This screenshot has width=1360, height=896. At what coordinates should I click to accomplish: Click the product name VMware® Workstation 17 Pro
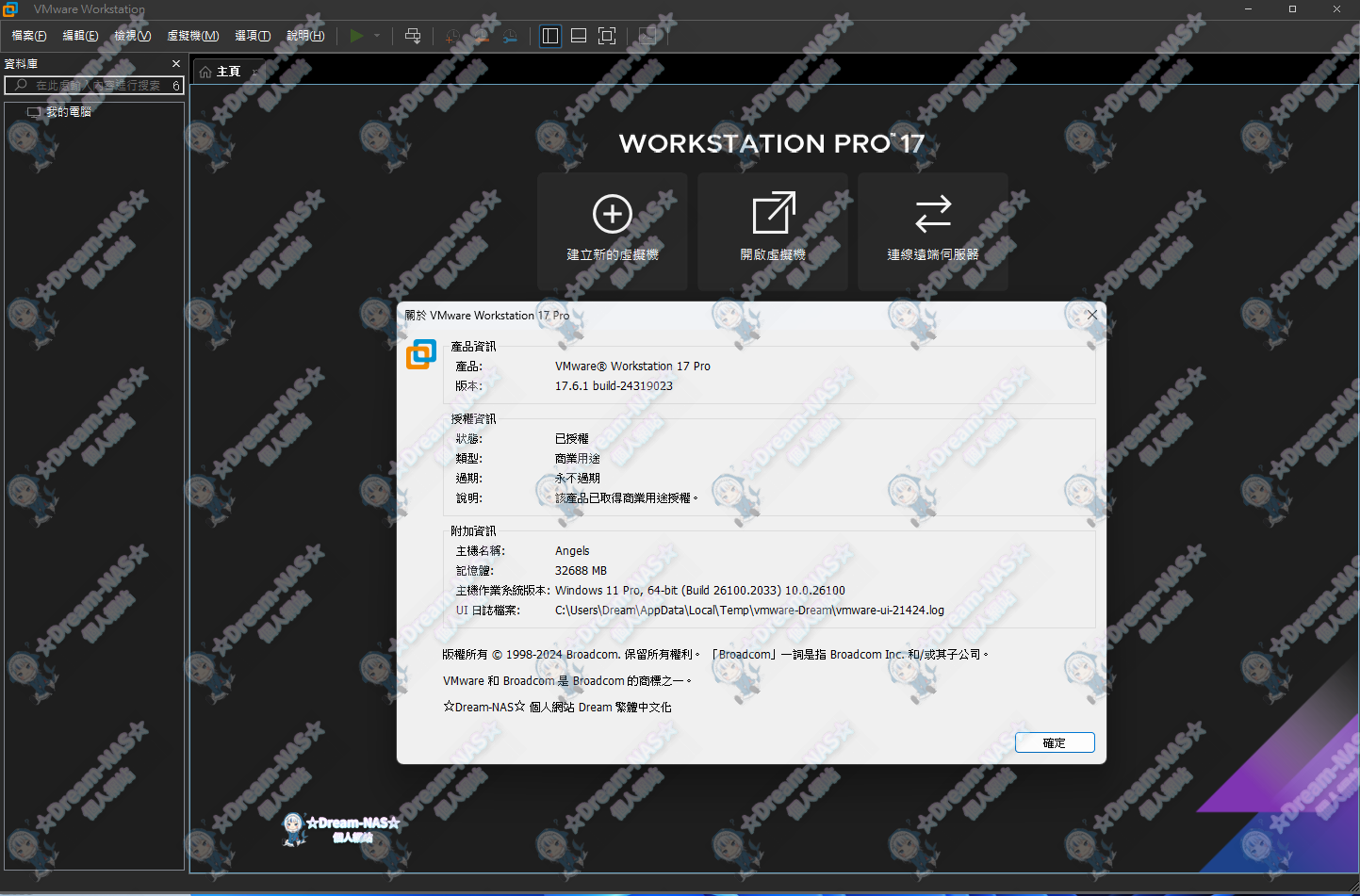pyautogui.click(x=632, y=367)
